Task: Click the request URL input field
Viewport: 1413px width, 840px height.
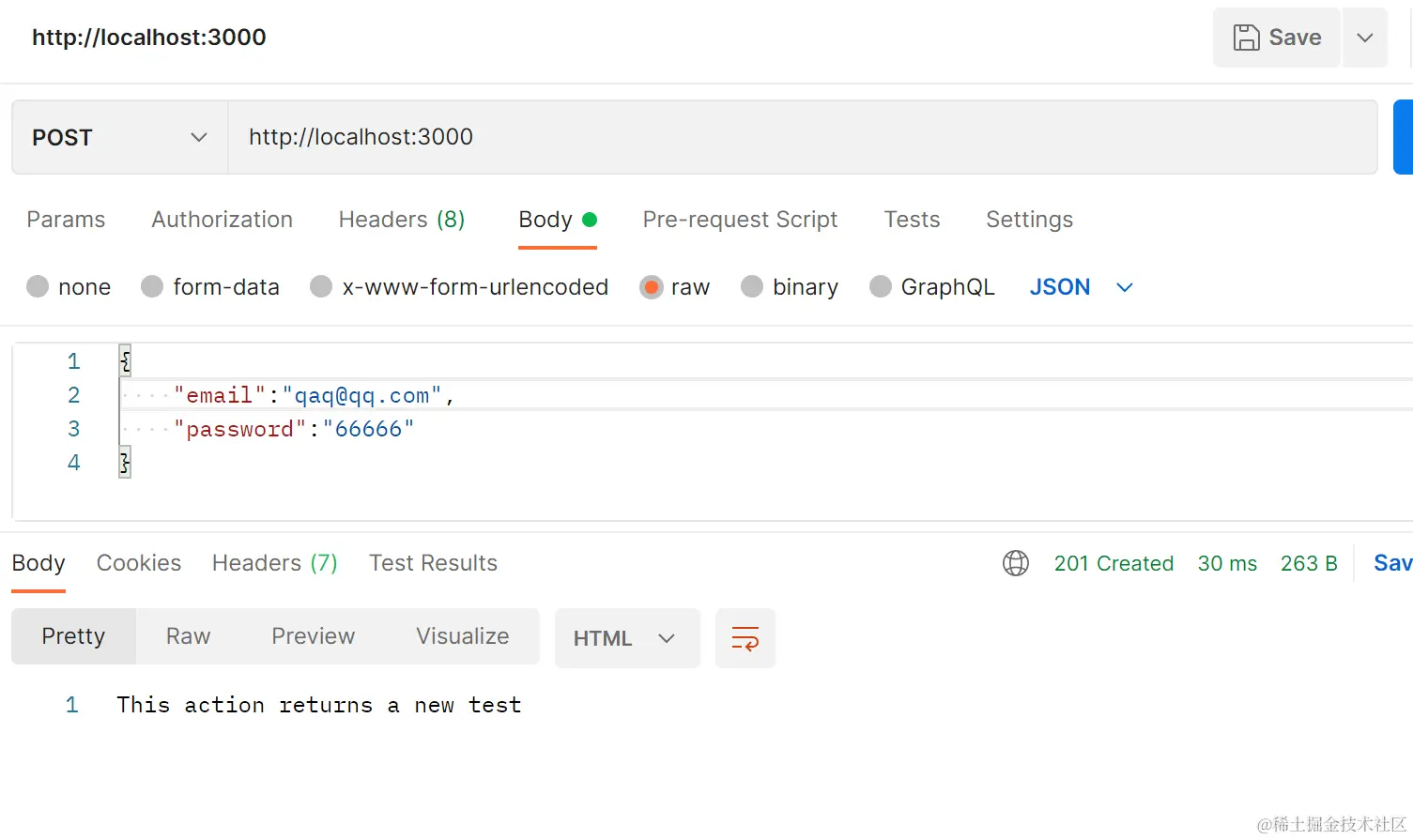Action: [798, 138]
